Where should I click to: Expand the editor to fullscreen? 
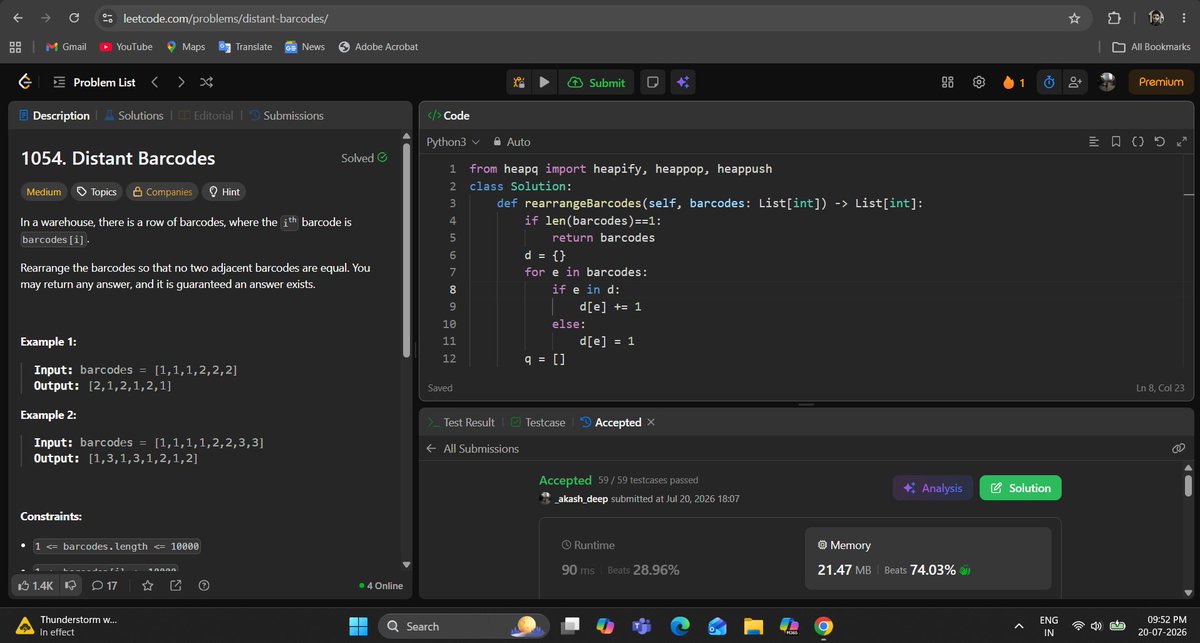(1180, 142)
